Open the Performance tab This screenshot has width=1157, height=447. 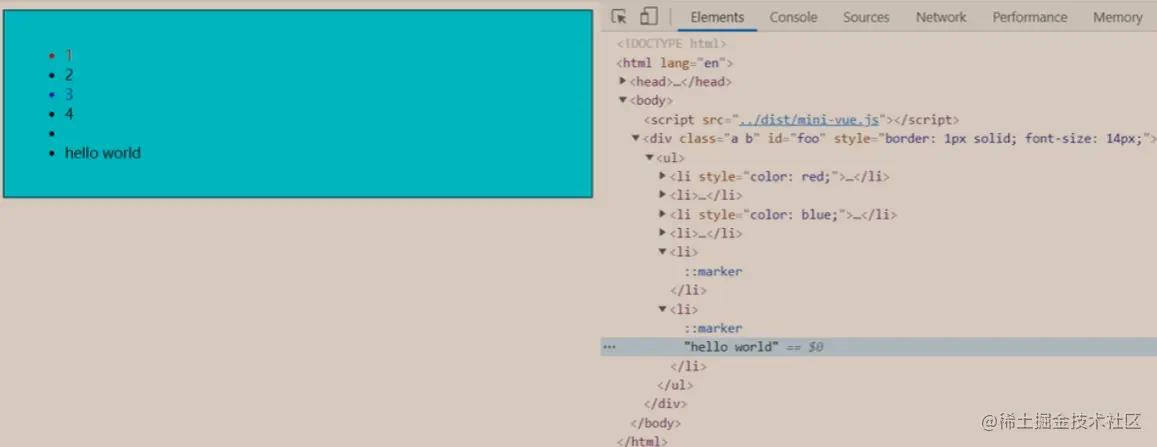pyautogui.click(x=1029, y=17)
